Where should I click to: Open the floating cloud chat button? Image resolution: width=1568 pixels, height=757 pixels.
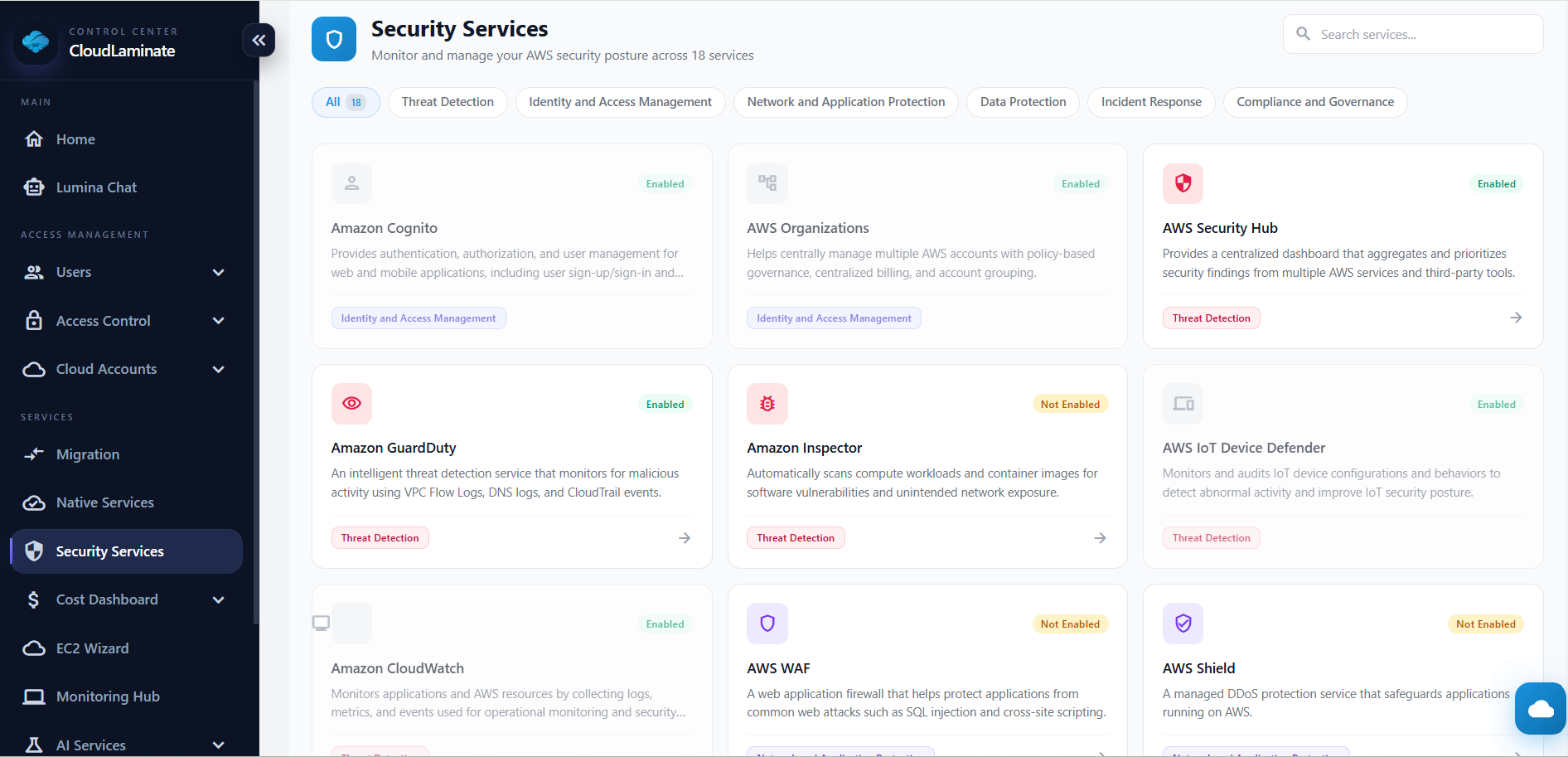1540,708
